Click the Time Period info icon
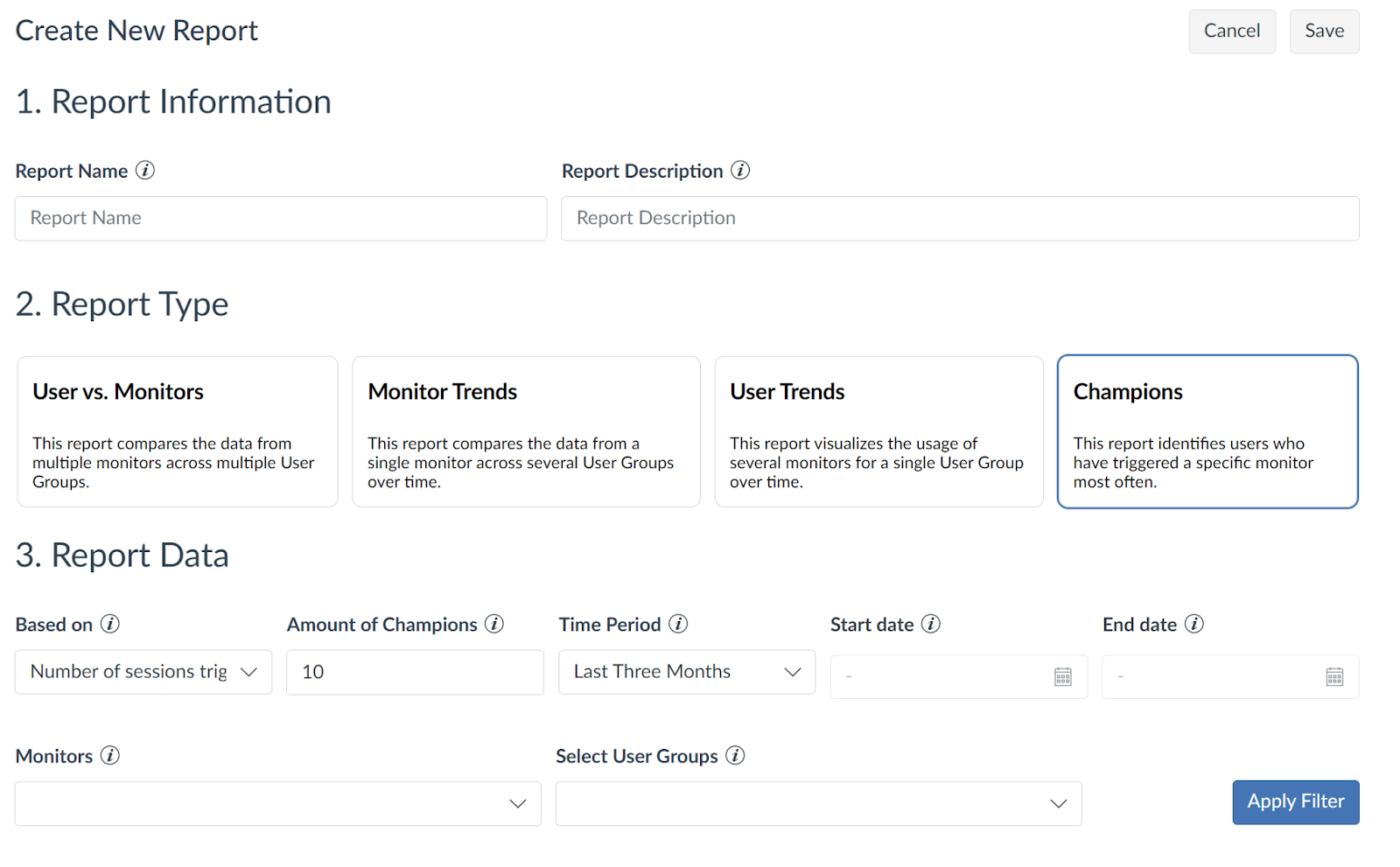The image size is (1400, 867). tap(678, 624)
